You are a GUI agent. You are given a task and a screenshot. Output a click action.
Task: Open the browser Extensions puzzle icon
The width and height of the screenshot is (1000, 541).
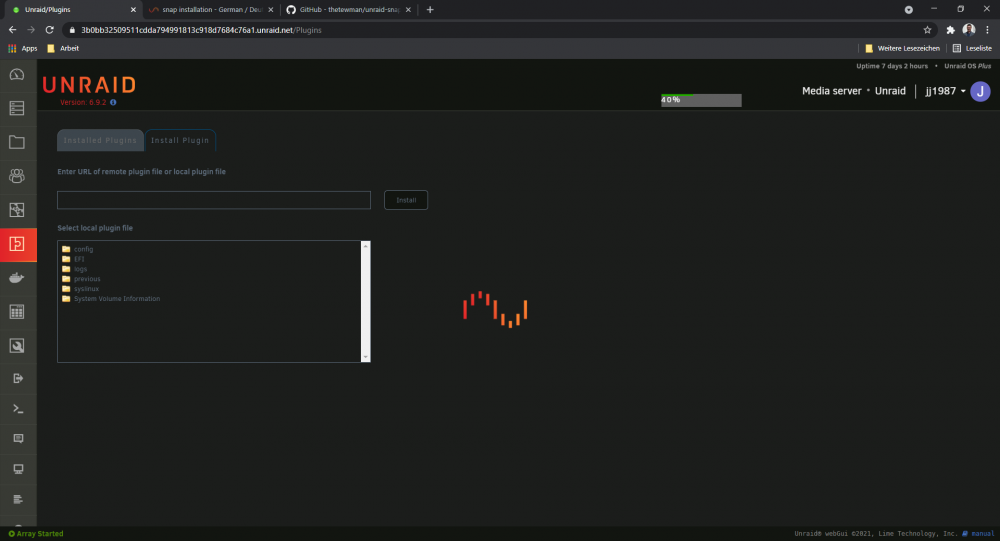950,30
